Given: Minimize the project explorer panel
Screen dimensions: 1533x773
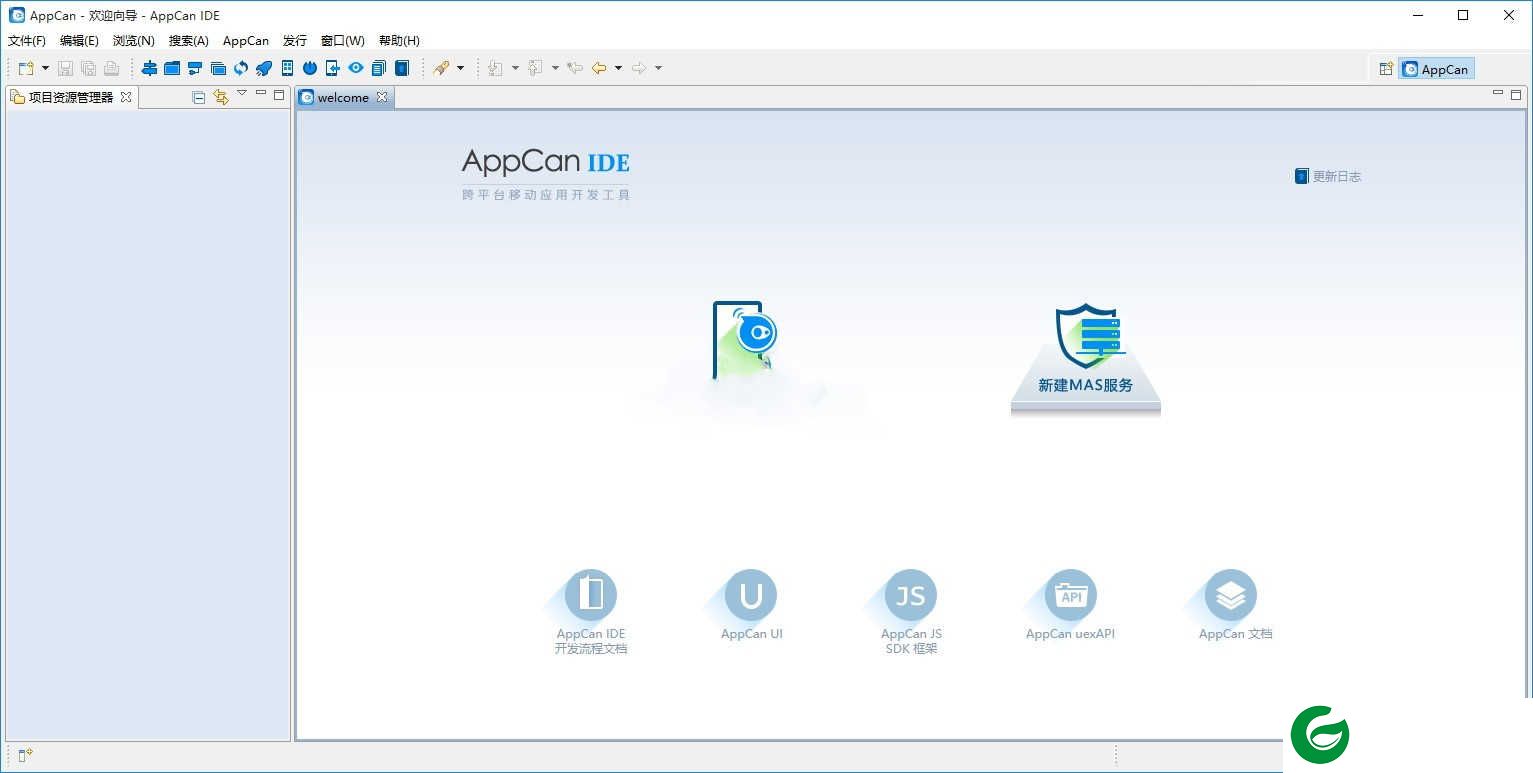Looking at the screenshot, I should point(261,93).
